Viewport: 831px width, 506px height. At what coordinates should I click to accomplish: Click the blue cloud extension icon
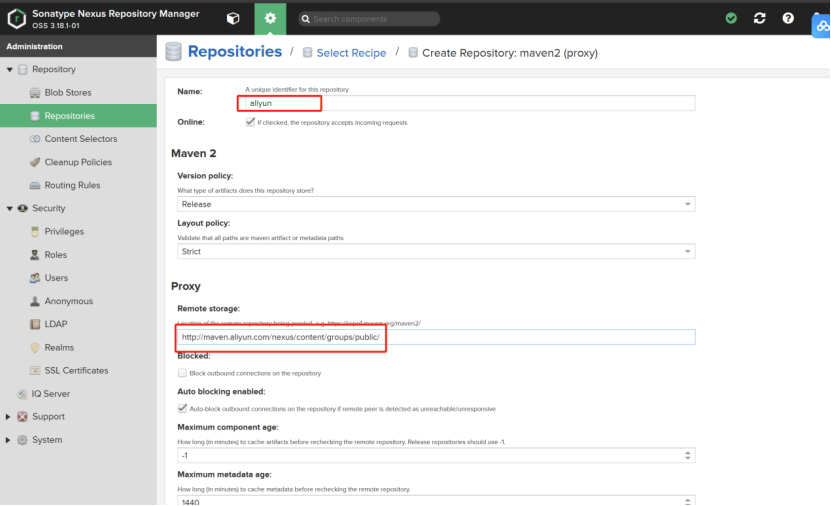(821, 26)
